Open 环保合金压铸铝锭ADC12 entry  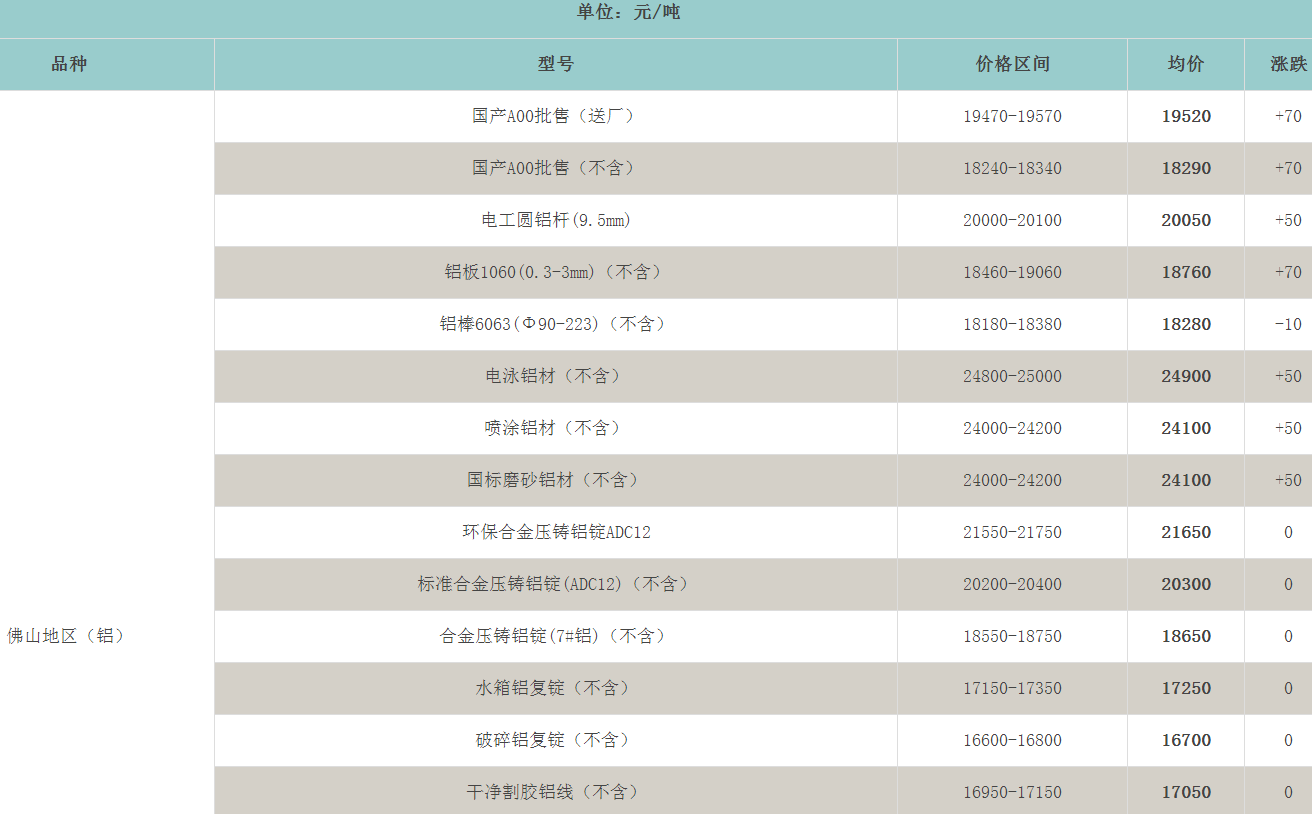[x=555, y=532]
